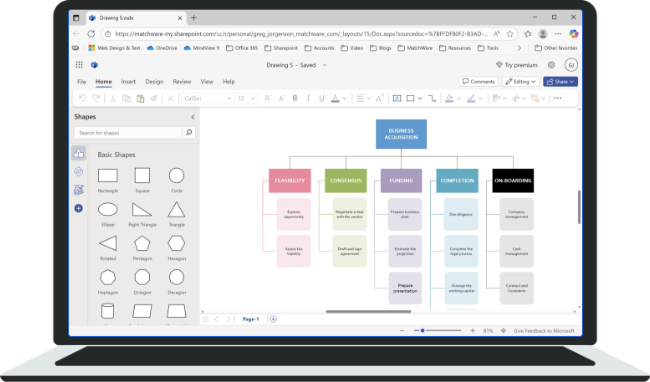Select the Rectangle shape in panel

pyautogui.click(x=108, y=176)
